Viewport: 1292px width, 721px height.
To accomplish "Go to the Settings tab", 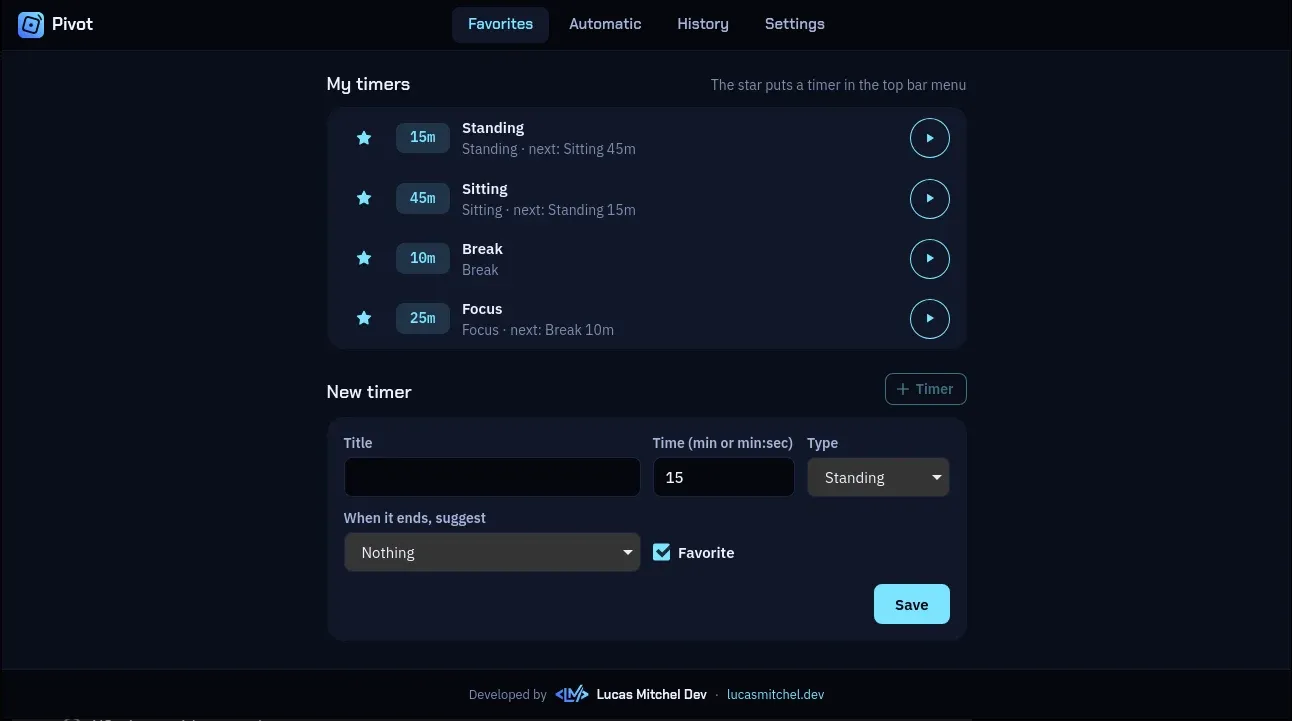I will tap(795, 24).
